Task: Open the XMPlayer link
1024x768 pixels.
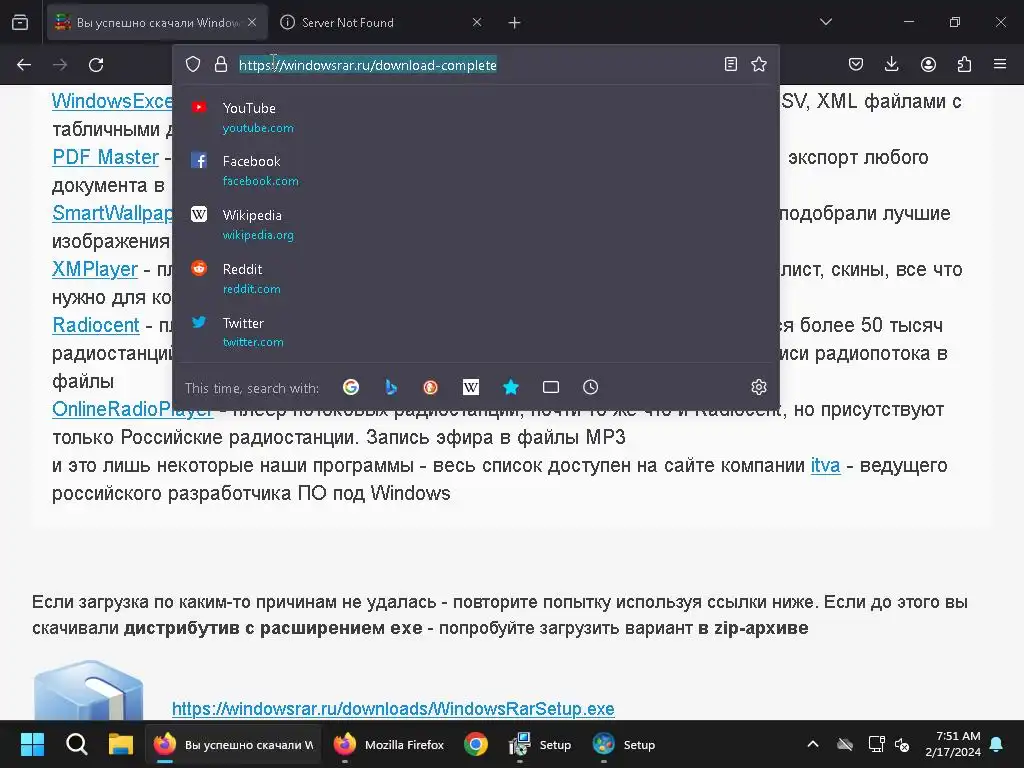Action: [x=95, y=269]
